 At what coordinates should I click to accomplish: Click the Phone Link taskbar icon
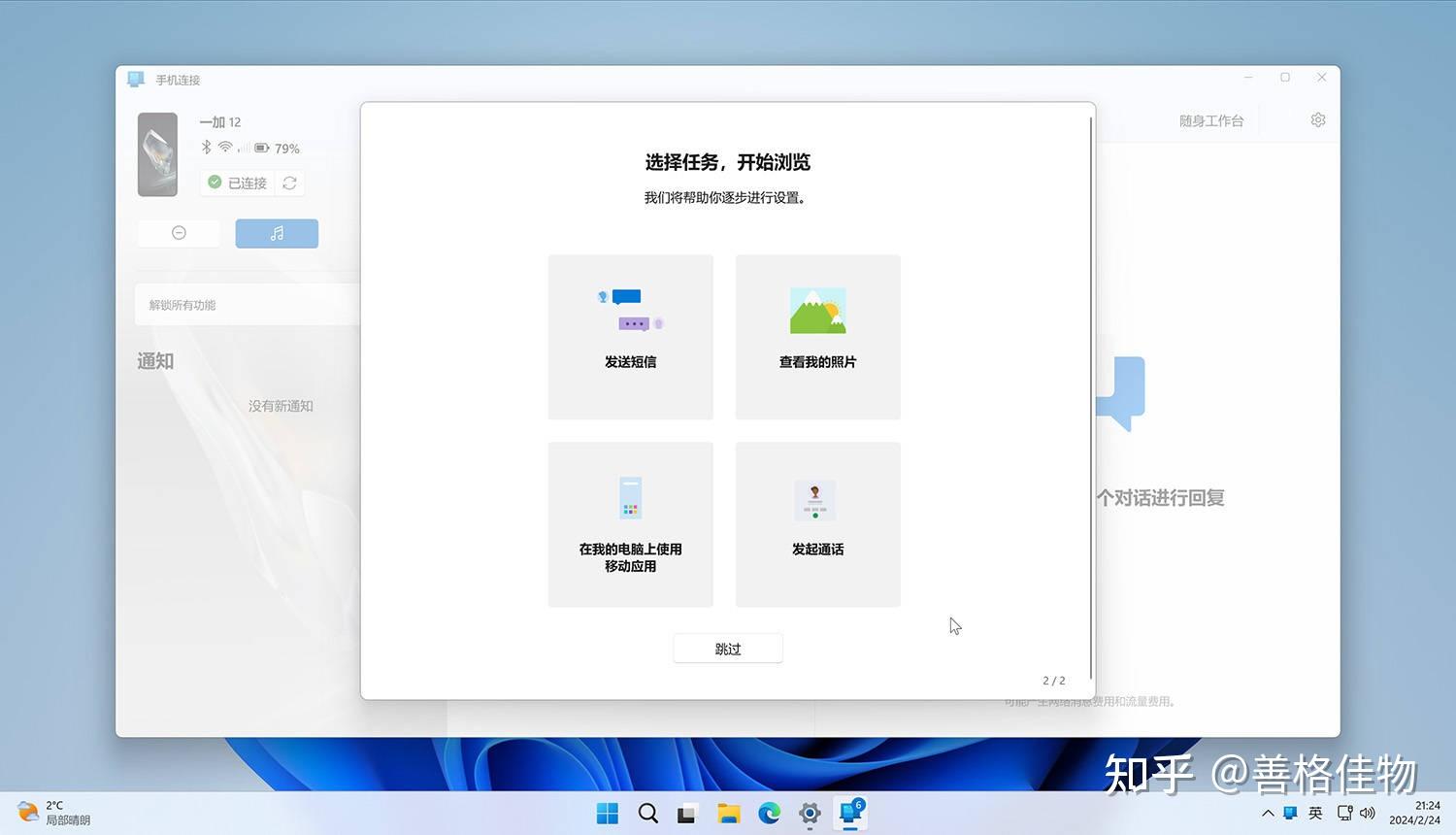coord(851,814)
